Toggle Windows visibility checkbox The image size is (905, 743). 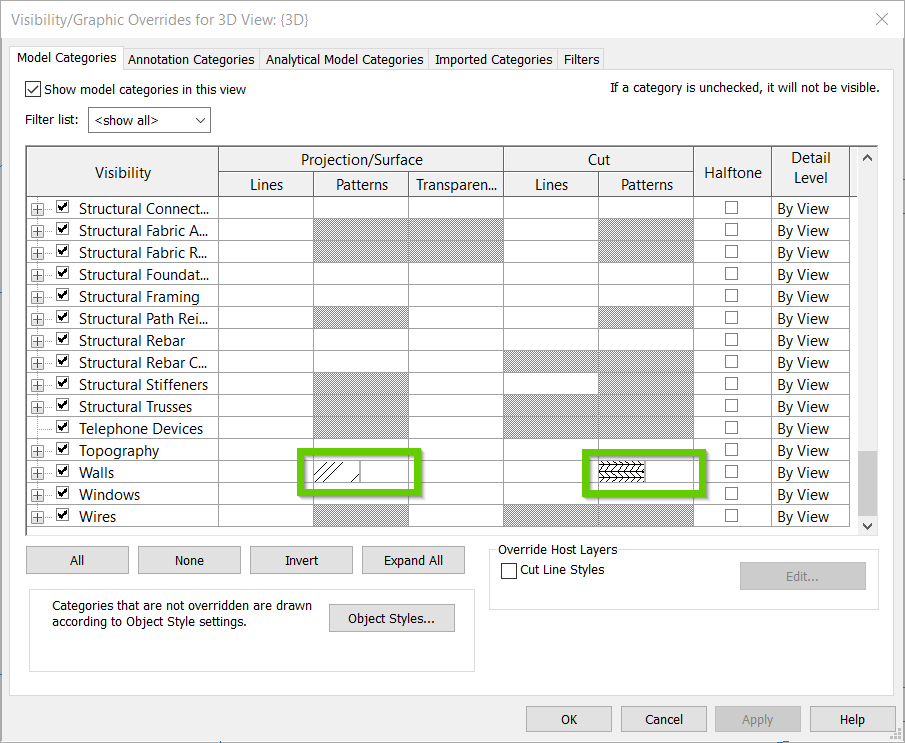[x=62, y=492]
